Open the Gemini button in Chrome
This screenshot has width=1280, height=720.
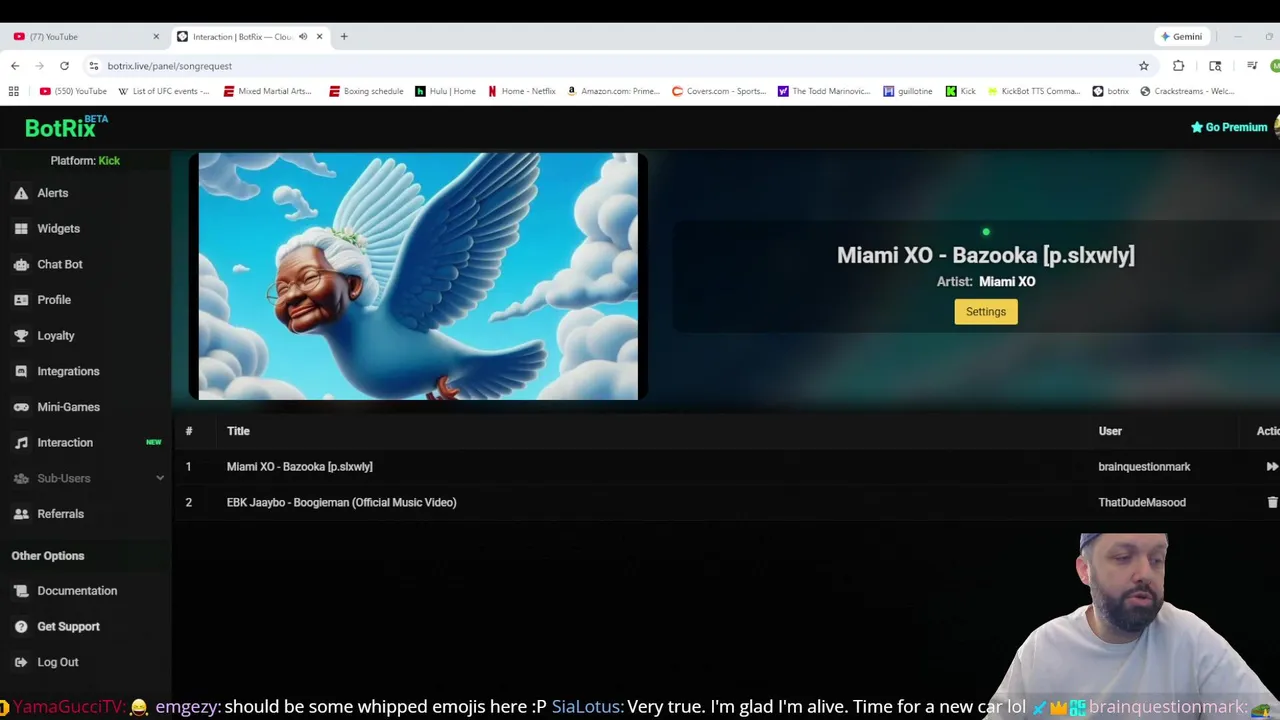pos(1181,37)
